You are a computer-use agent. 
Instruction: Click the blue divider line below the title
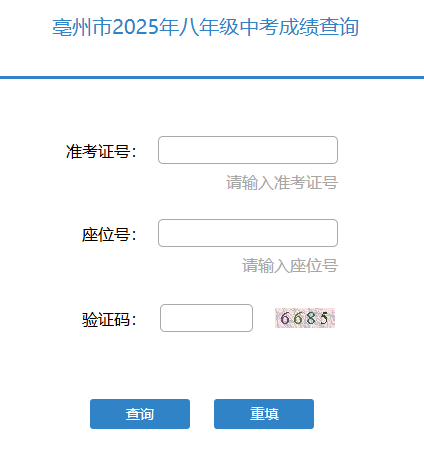(212, 78)
